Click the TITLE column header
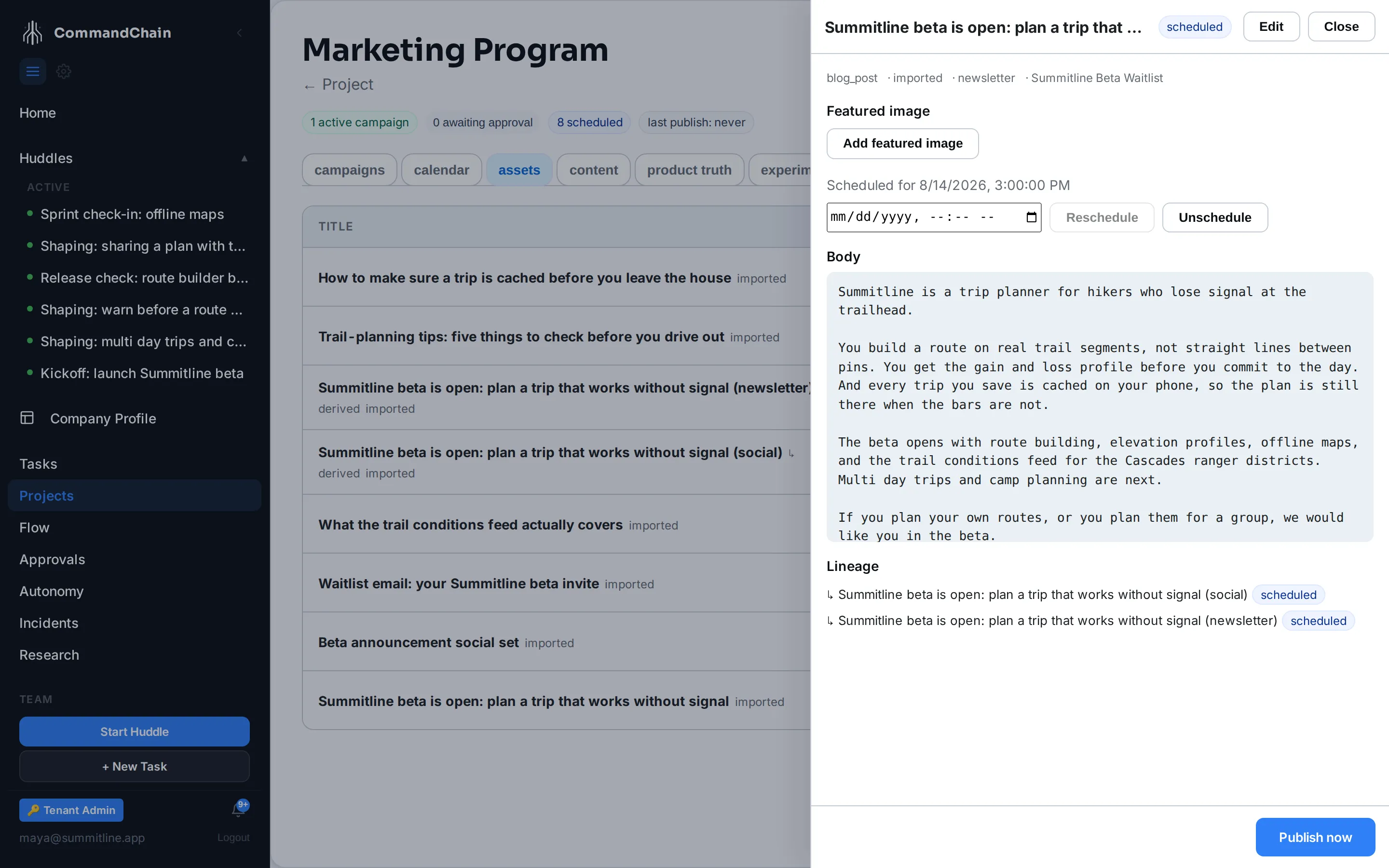The image size is (1389, 868). pyautogui.click(x=336, y=227)
